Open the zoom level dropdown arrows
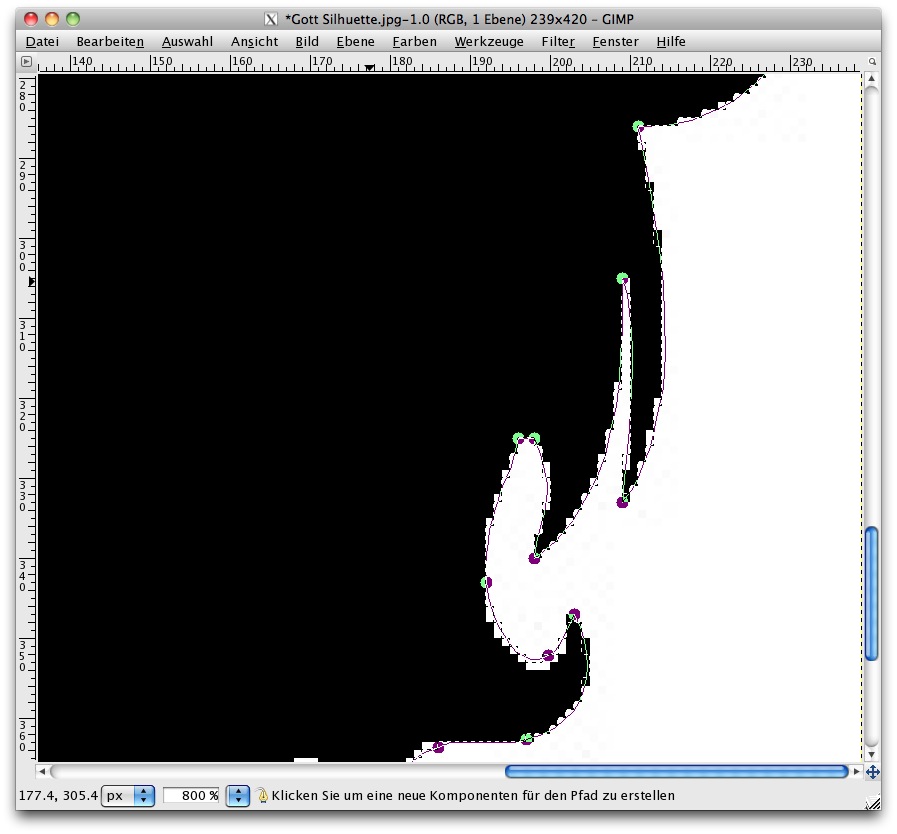 tap(238, 796)
